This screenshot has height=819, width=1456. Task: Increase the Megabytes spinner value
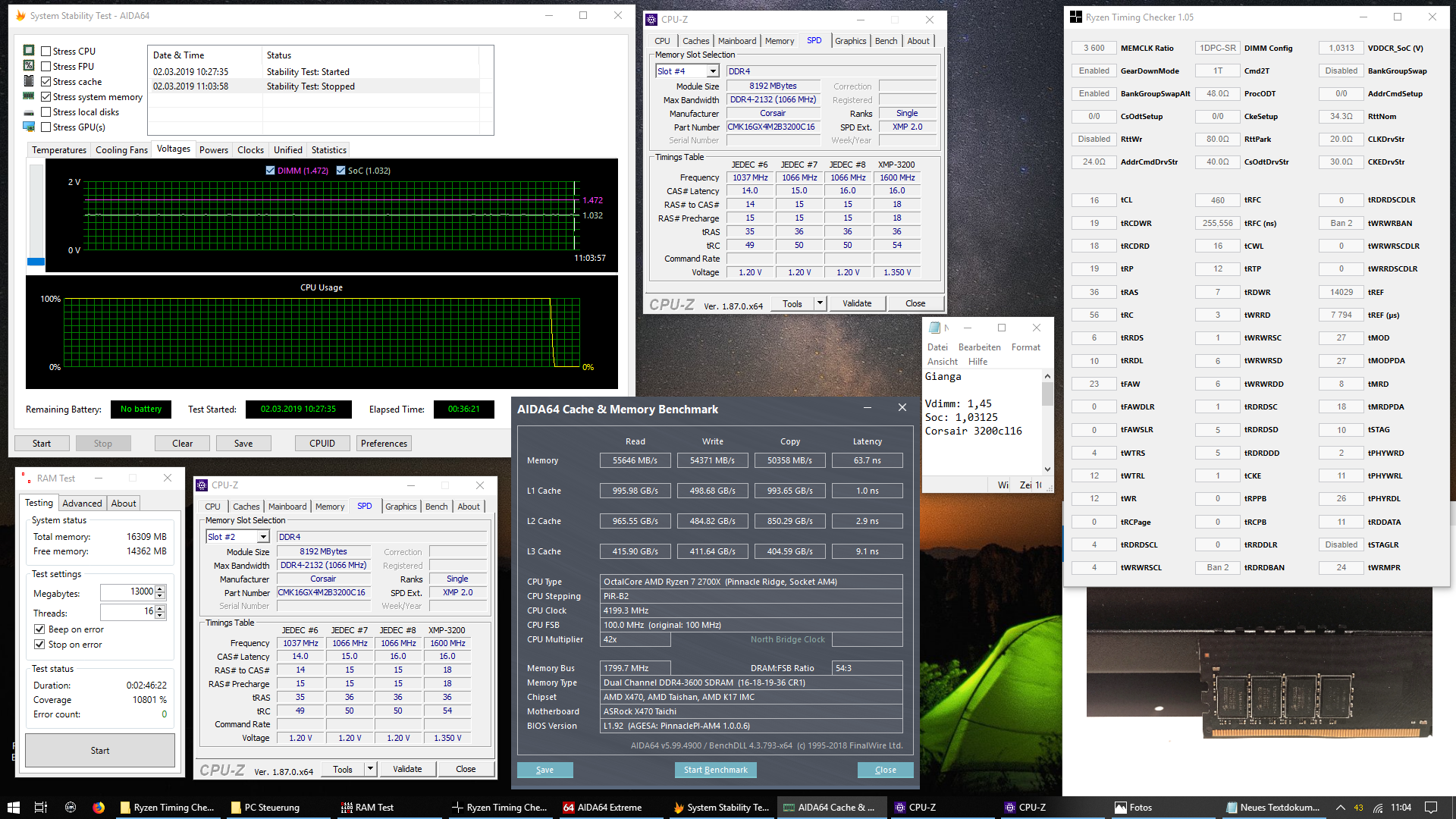pyautogui.click(x=160, y=588)
